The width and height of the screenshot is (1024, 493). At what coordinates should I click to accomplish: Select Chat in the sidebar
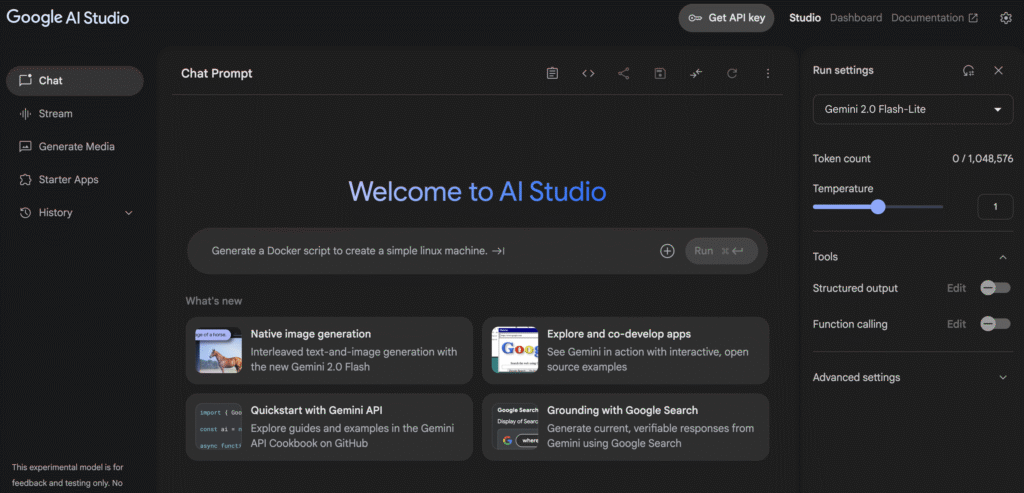pyautogui.click(x=74, y=81)
